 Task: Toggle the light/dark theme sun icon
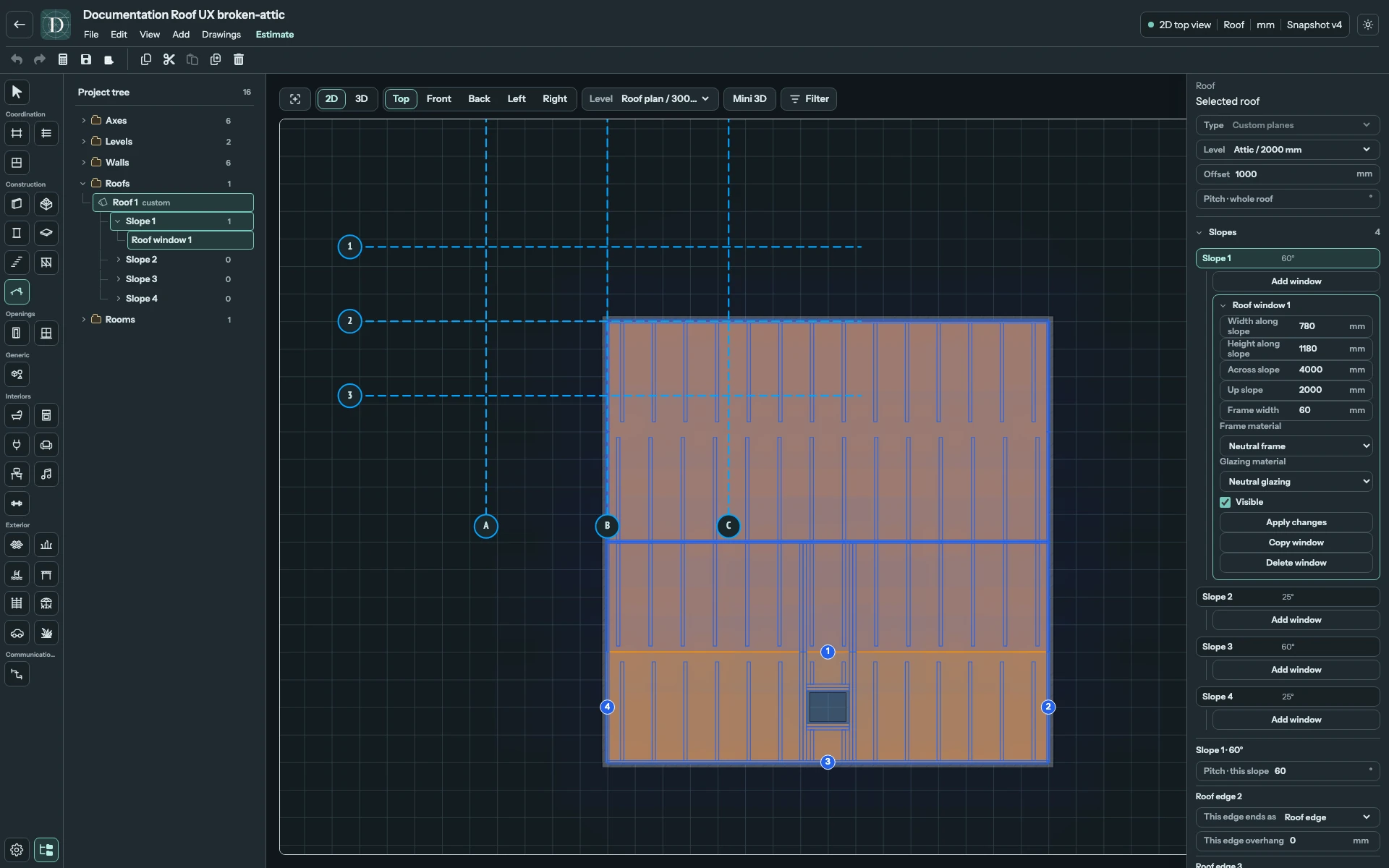coord(1368,25)
